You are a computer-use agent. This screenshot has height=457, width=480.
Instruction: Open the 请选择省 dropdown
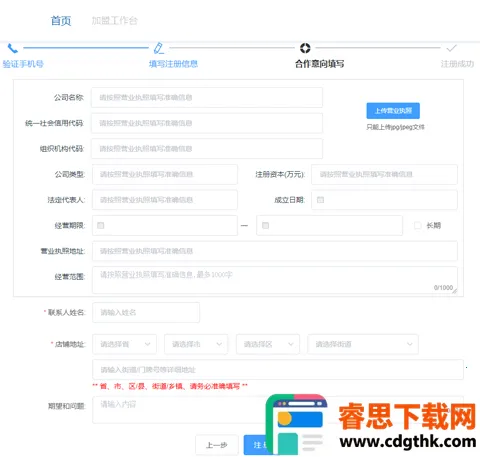tap(124, 344)
